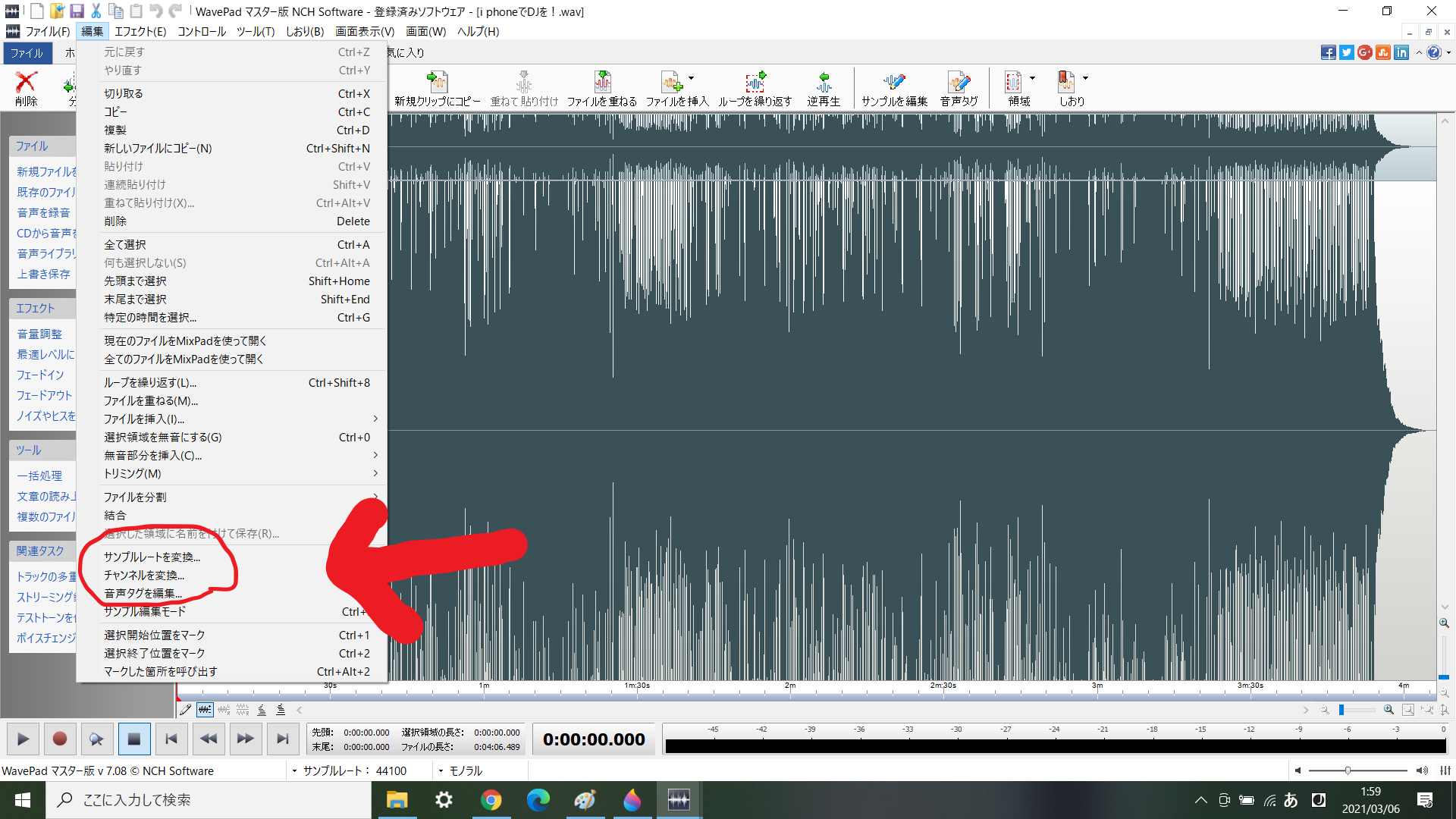Image resolution: width=1456 pixels, height=819 pixels.
Task: Click zoom to full view icon
Action: point(1408,710)
